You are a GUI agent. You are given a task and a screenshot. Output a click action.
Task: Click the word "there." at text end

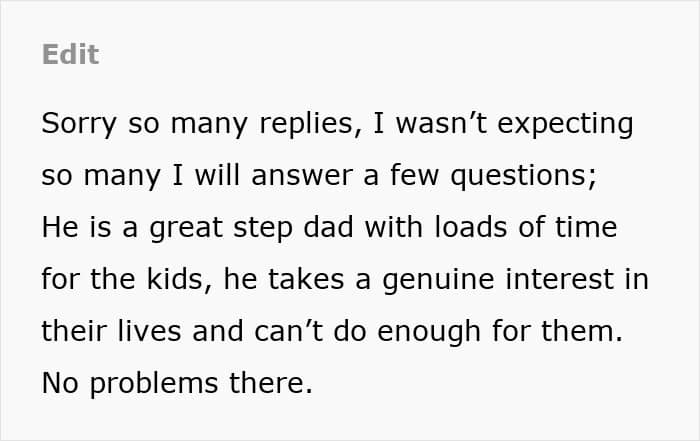coord(271,383)
